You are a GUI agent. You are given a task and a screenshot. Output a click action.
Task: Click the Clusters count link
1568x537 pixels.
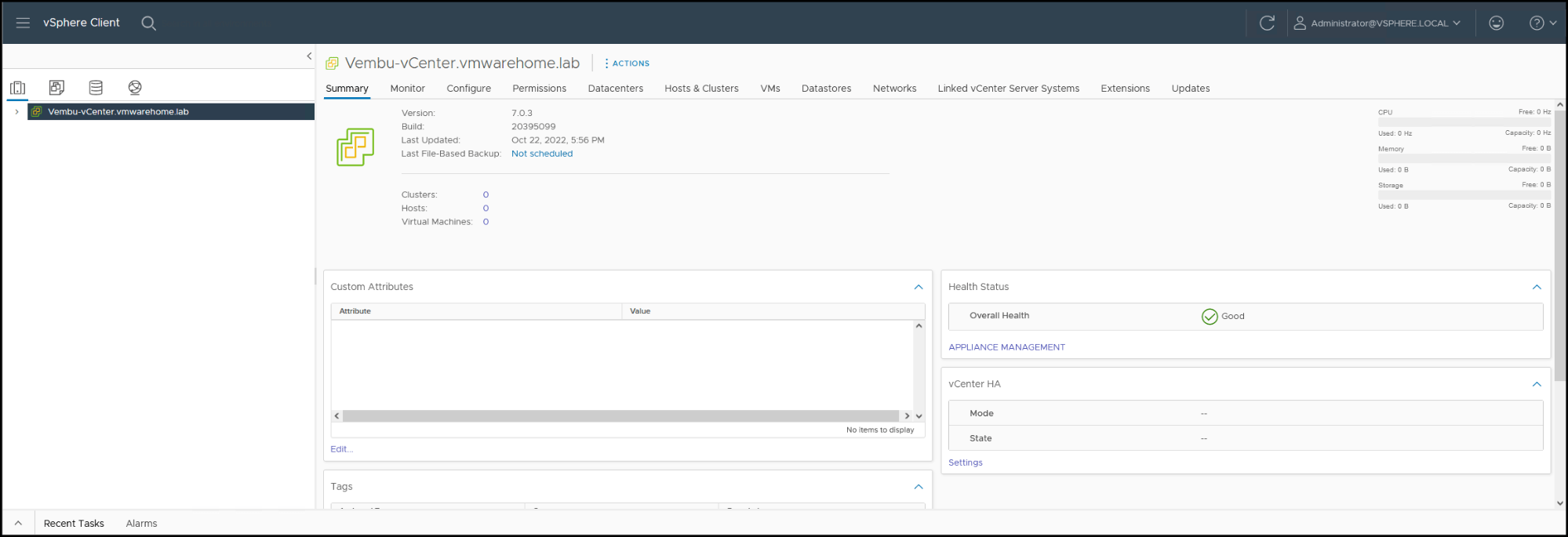pos(486,194)
